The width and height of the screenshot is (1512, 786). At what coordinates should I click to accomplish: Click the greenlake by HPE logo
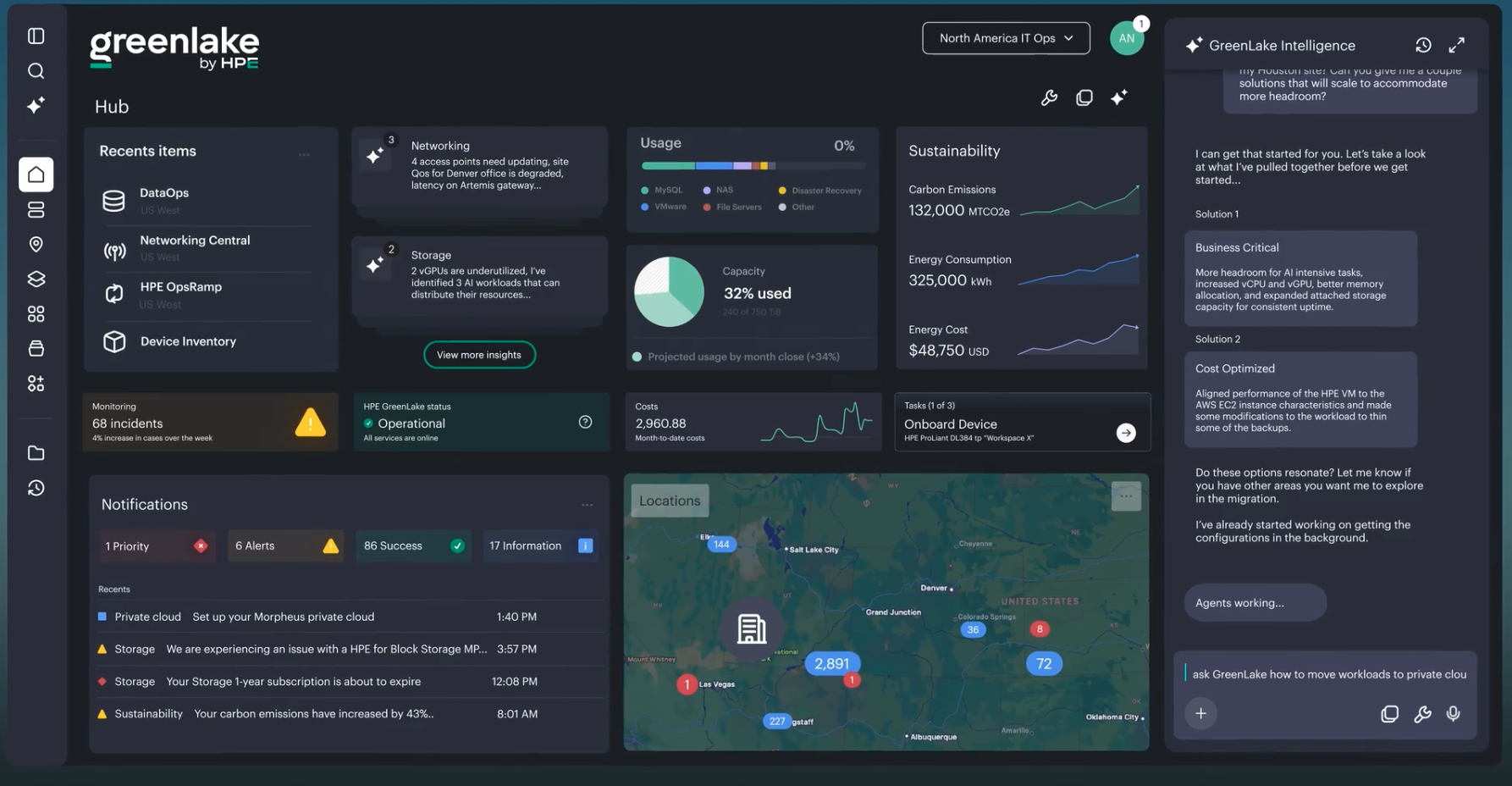click(x=174, y=48)
